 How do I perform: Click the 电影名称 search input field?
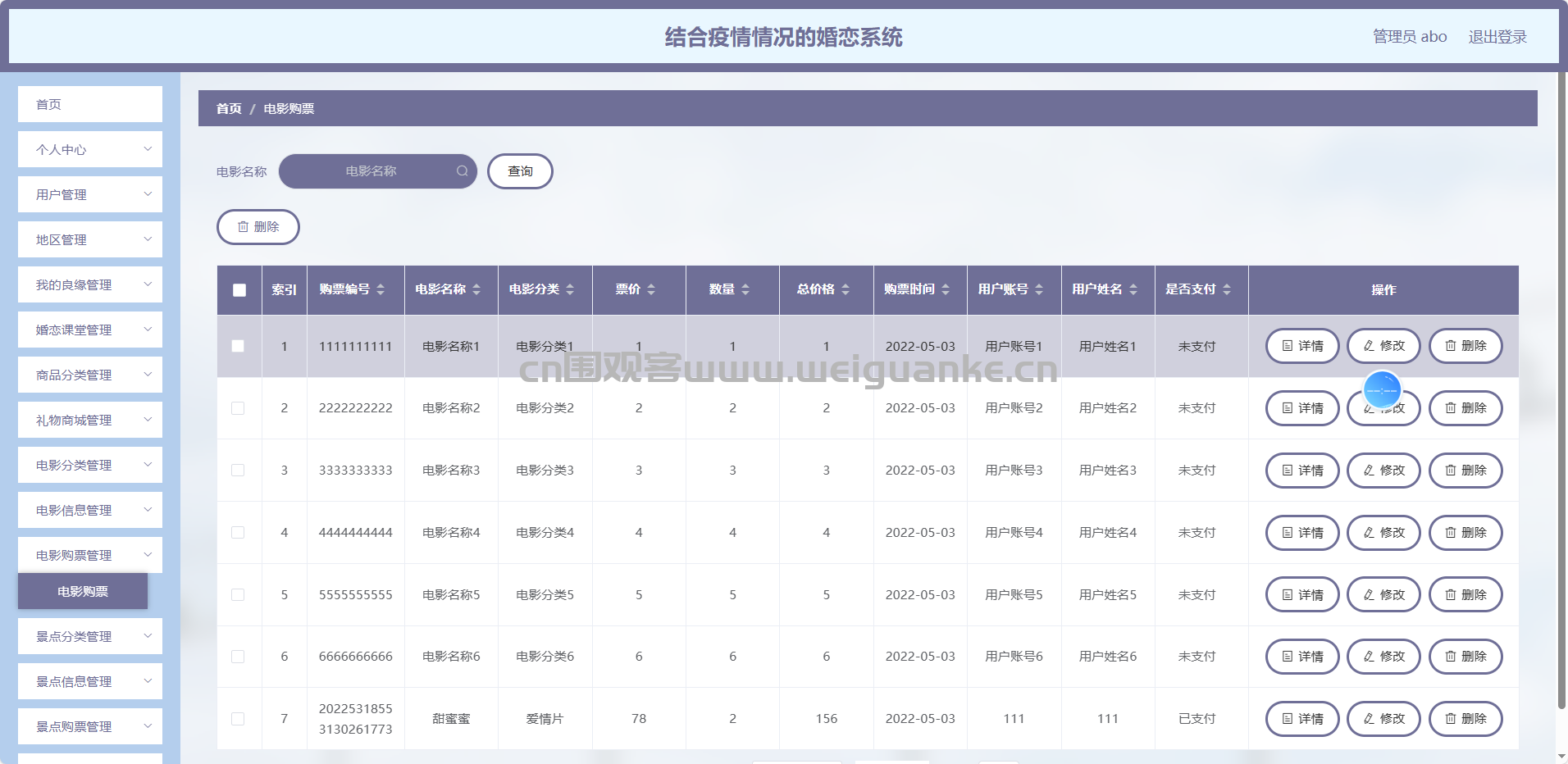pos(371,171)
